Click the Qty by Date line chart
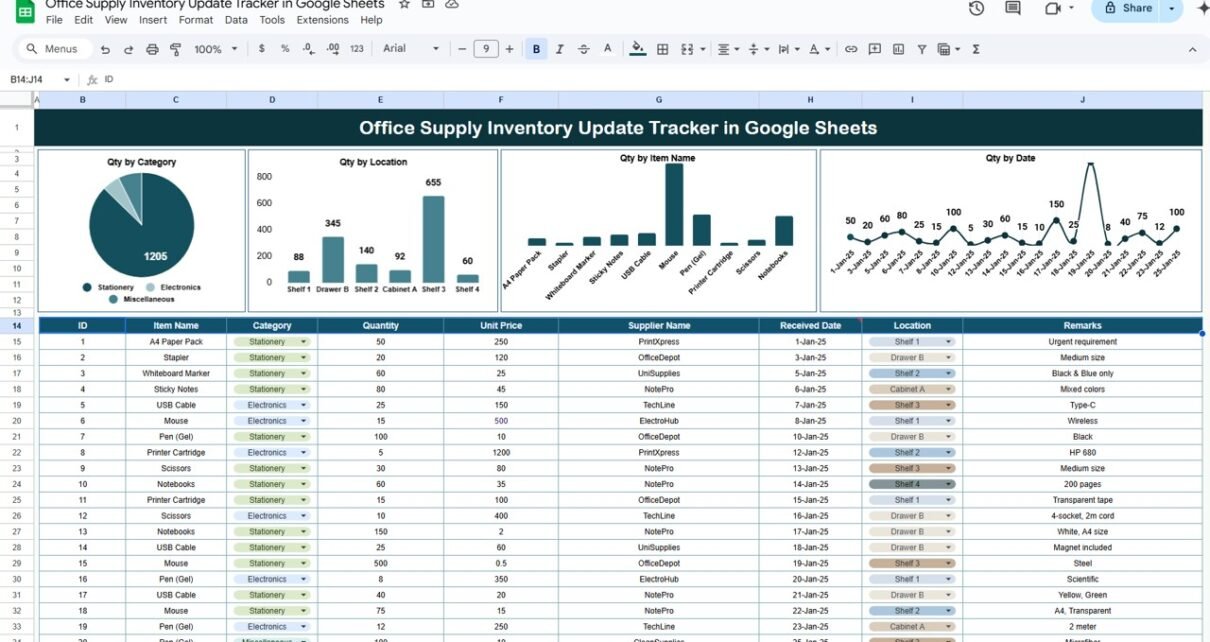The image size is (1210, 642). point(1011,230)
